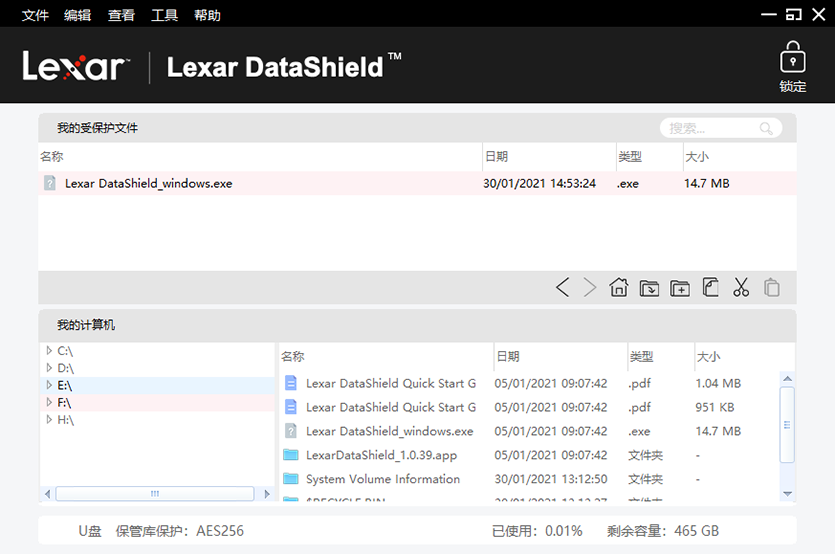Click the date 30/01/2021 14:53:24
Viewport: 835px width, 554px height.
pyautogui.click(x=539, y=183)
